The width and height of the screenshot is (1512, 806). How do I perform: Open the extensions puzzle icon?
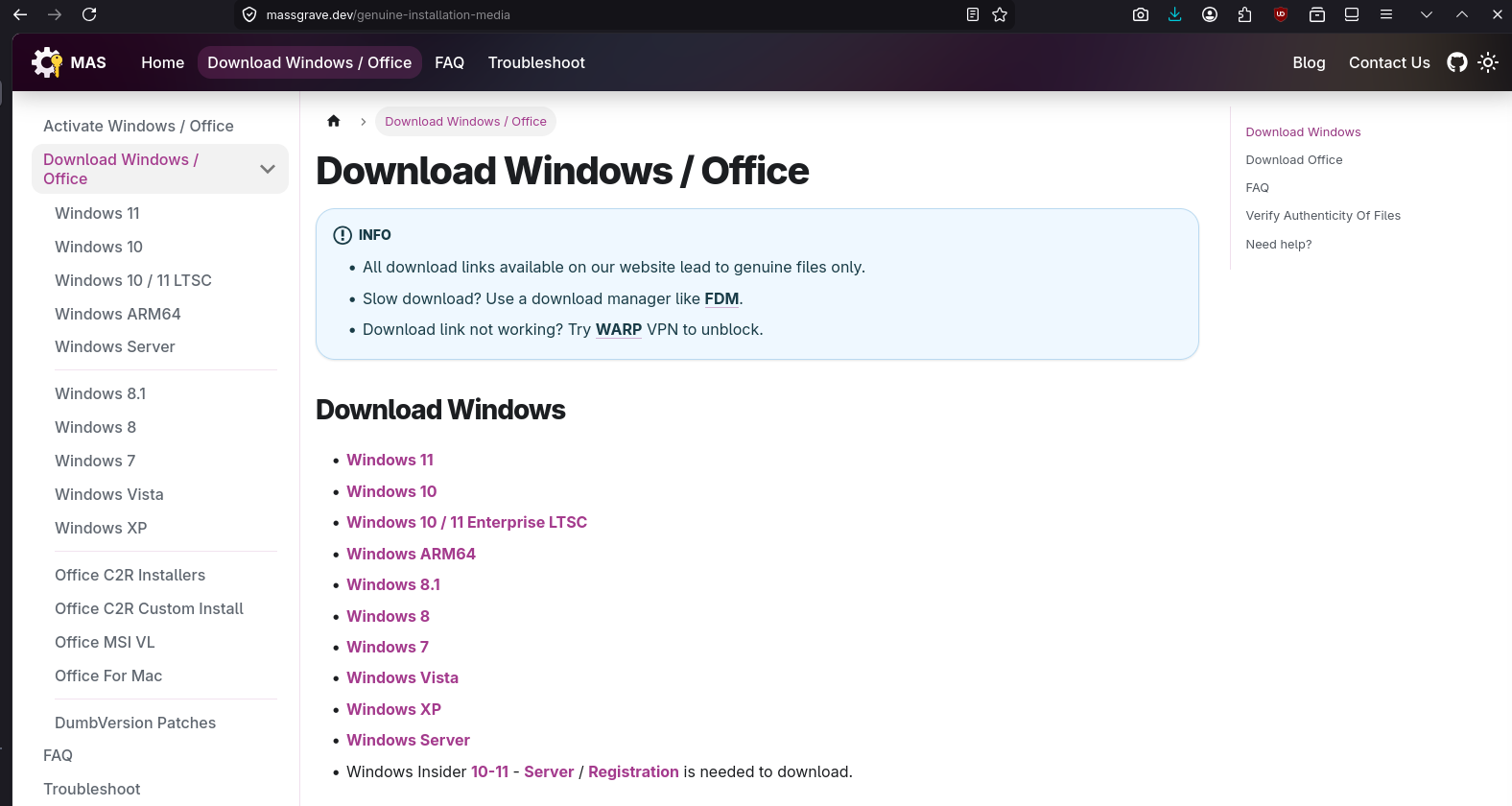1244,14
